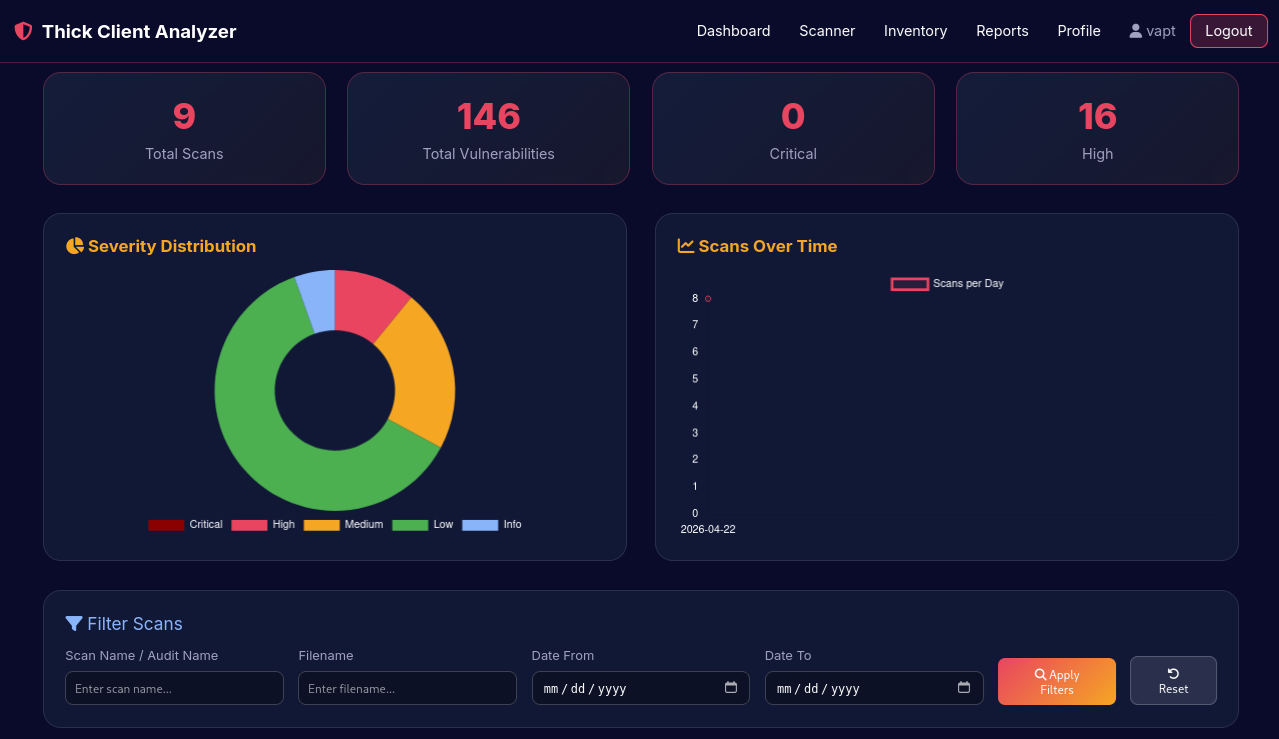Click the Total Scans stat card
The height and width of the screenshot is (739, 1279).
pos(184,128)
